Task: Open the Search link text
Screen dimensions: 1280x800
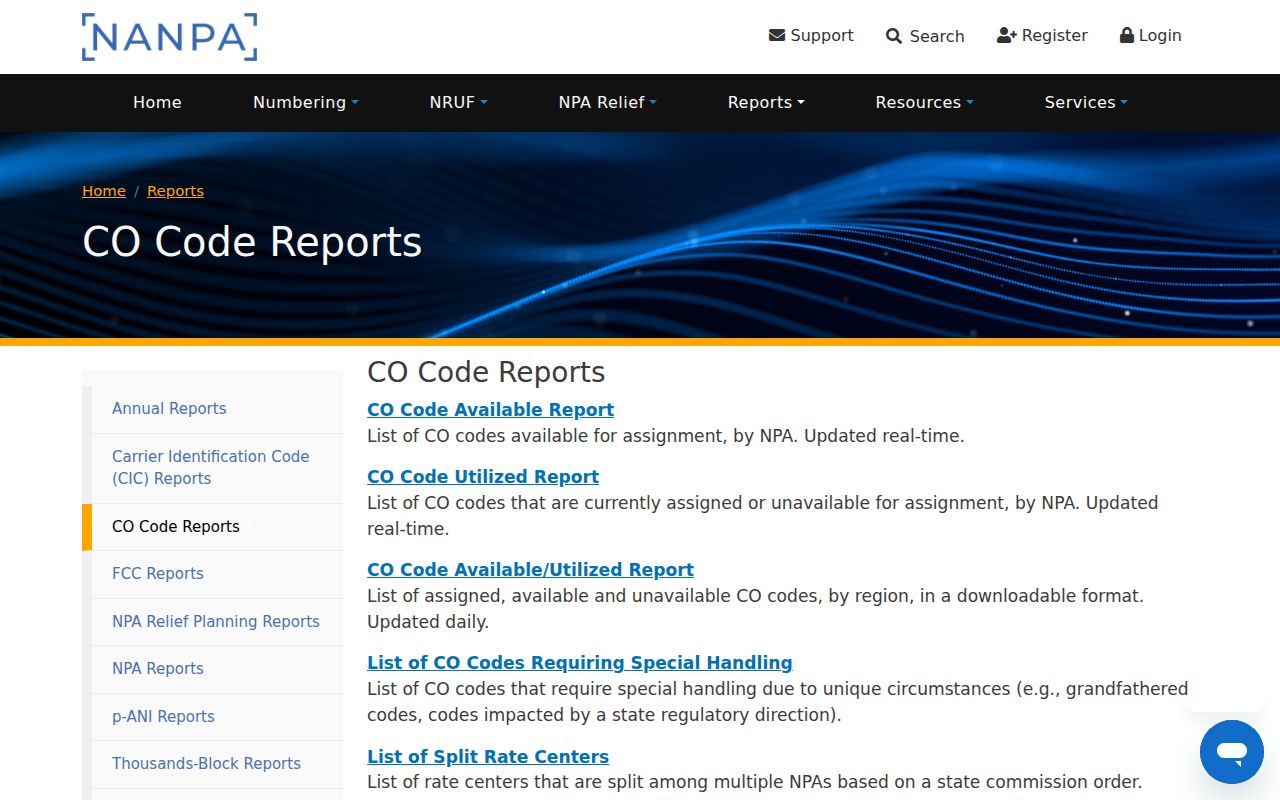Action: (937, 36)
